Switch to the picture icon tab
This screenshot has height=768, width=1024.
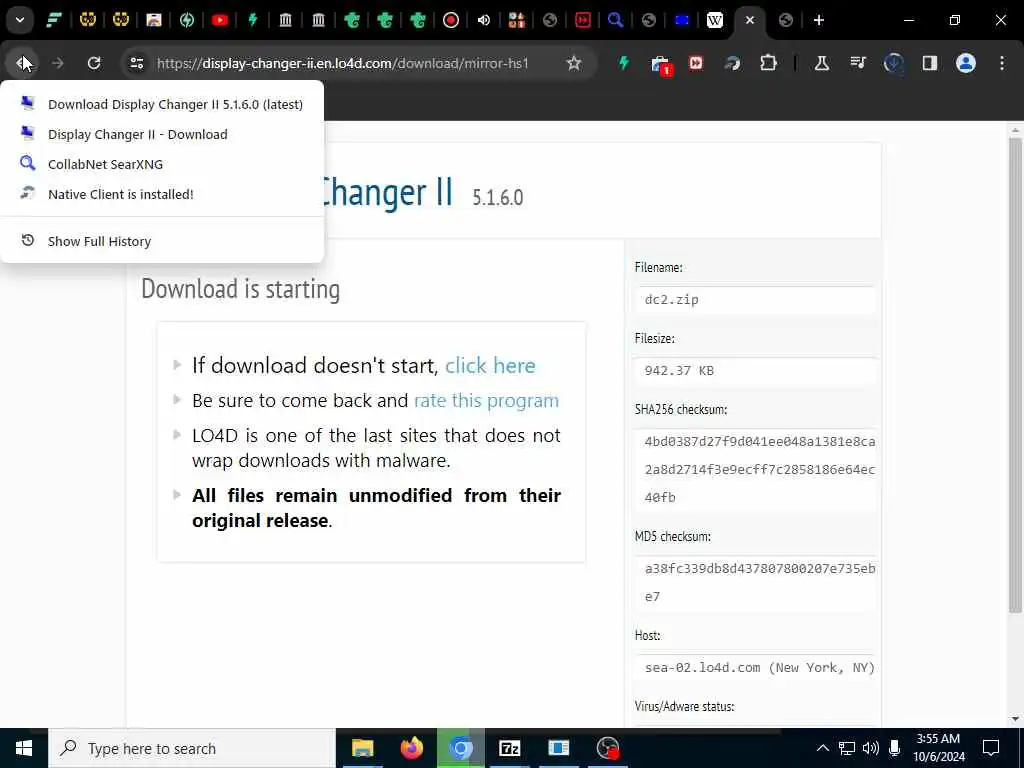click(x=153, y=20)
